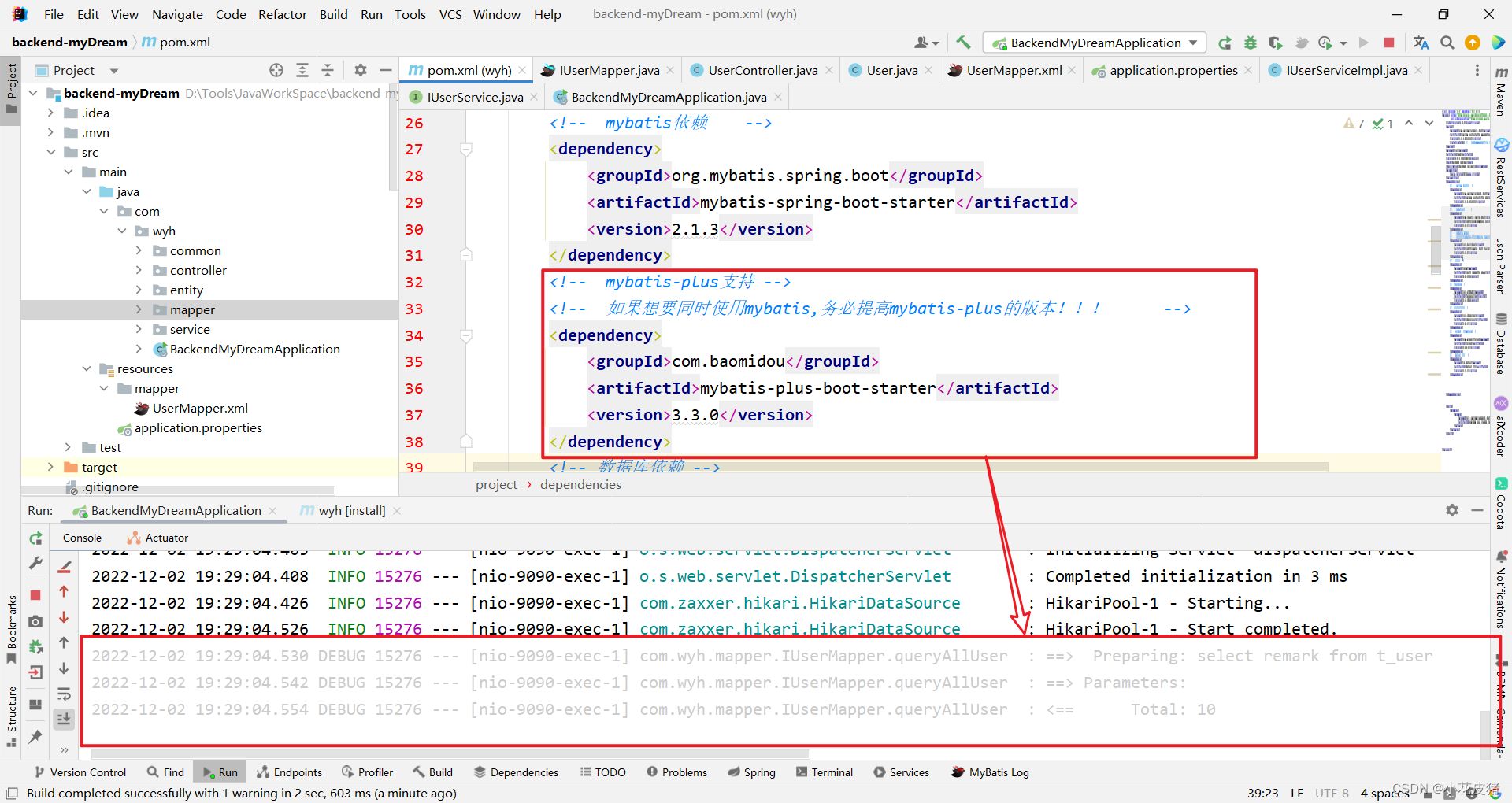Open the Terminal tool window button
Screen dimensions: 1512x803
(x=824, y=772)
